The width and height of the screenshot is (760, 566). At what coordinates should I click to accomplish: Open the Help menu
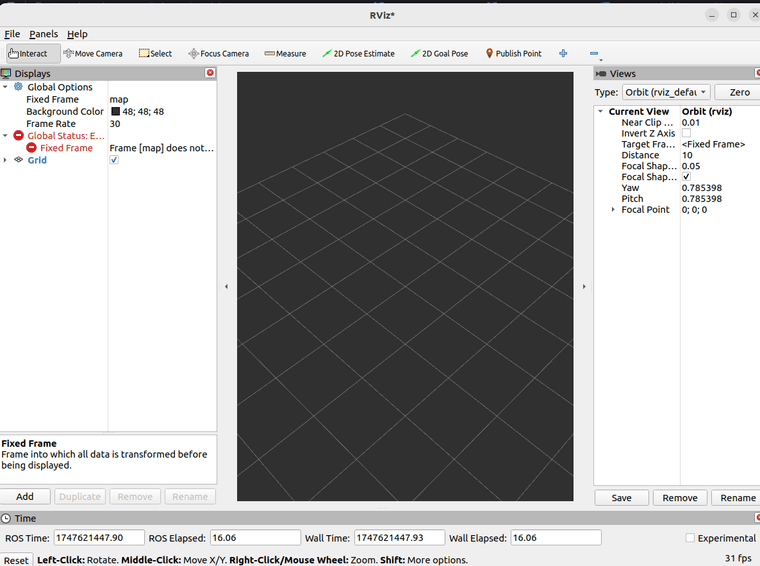click(77, 34)
